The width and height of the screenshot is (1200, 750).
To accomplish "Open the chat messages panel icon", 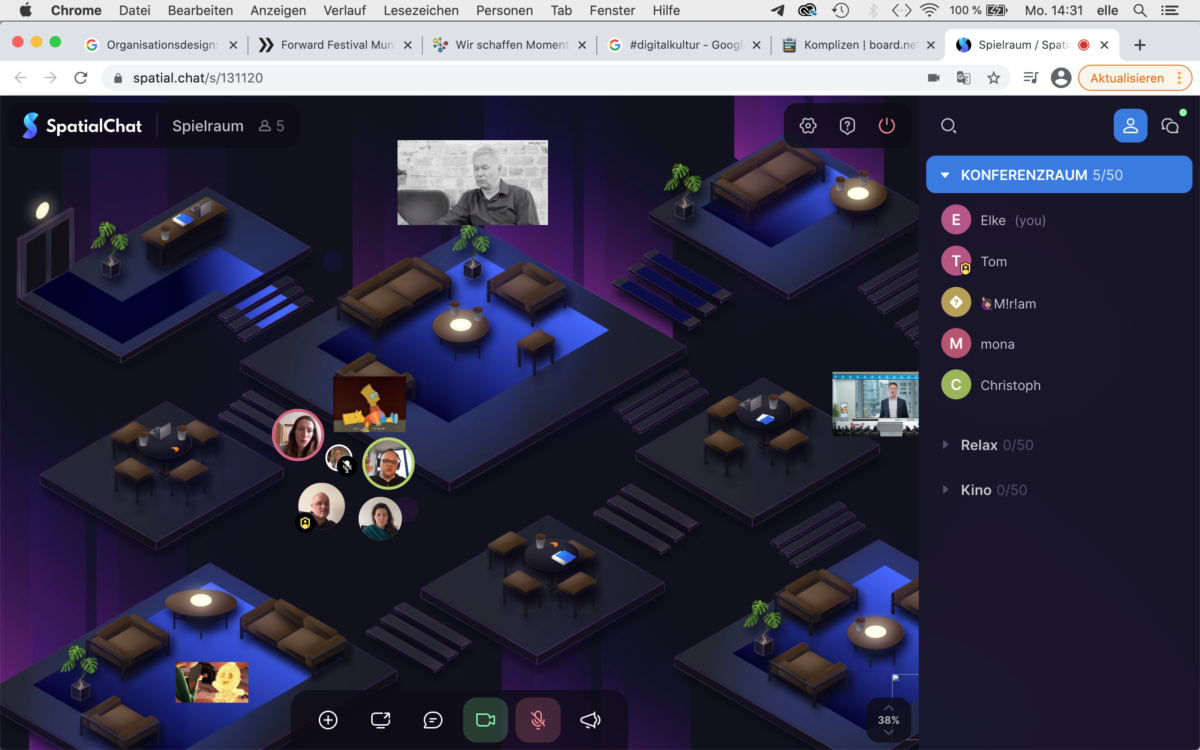I will click(x=1169, y=126).
